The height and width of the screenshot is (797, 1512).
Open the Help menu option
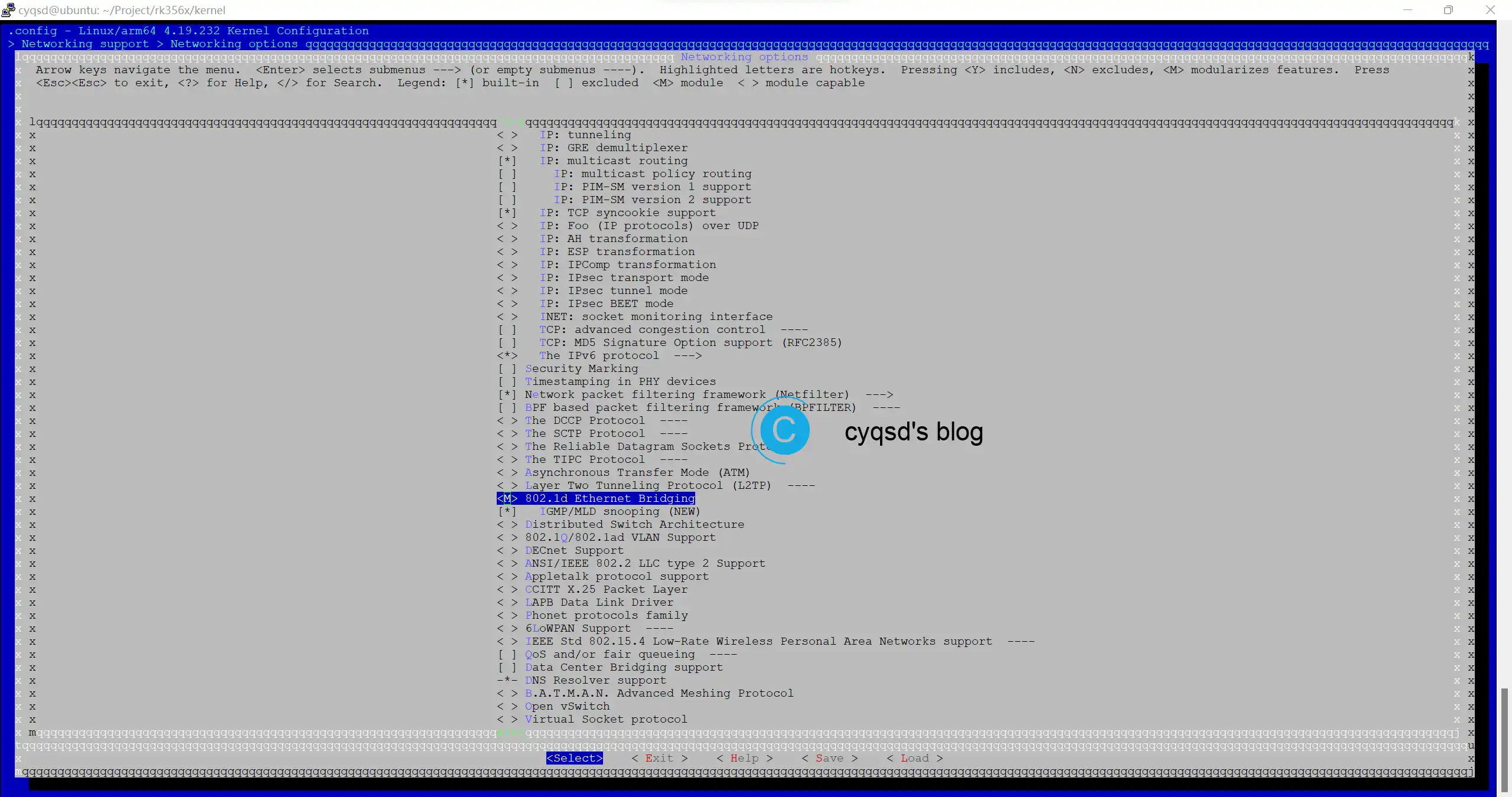click(x=744, y=758)
